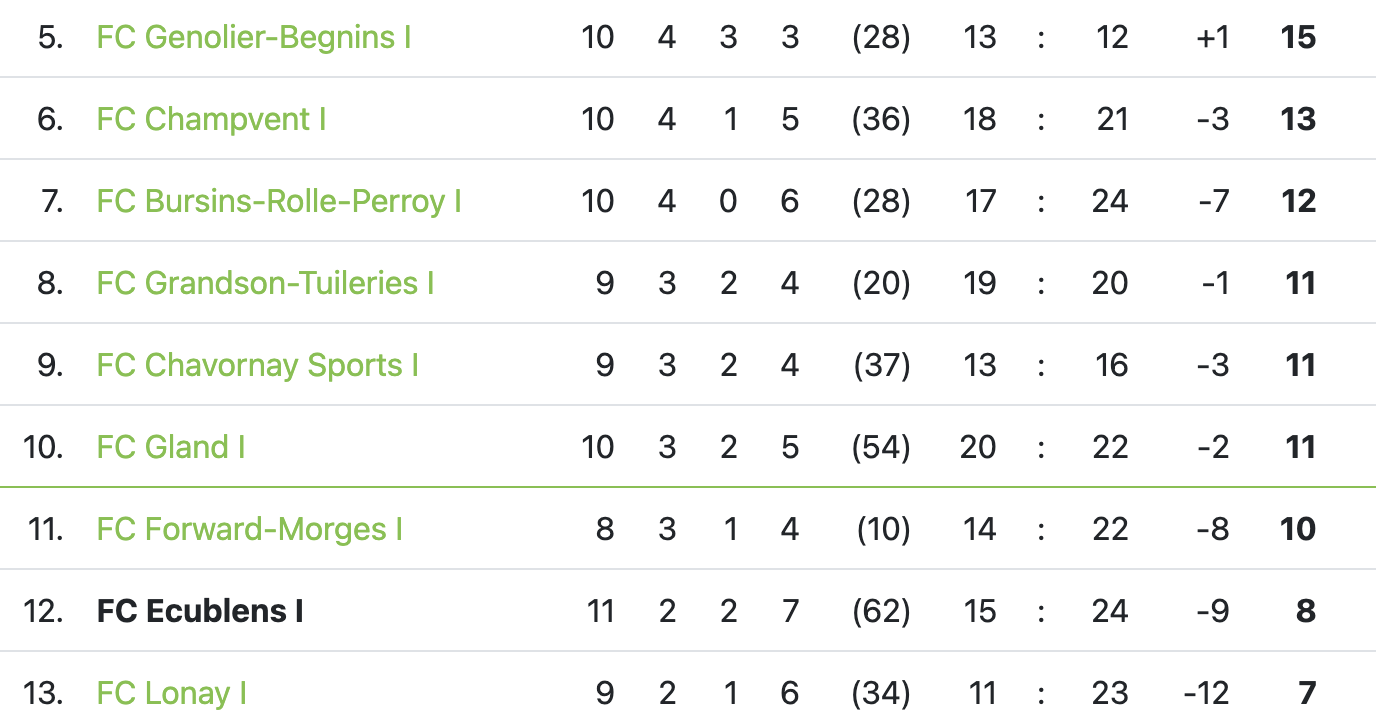This screenshot has height=728, width=1376.
Task: Open the FC Gland I team link
Action: click(171, 447)
